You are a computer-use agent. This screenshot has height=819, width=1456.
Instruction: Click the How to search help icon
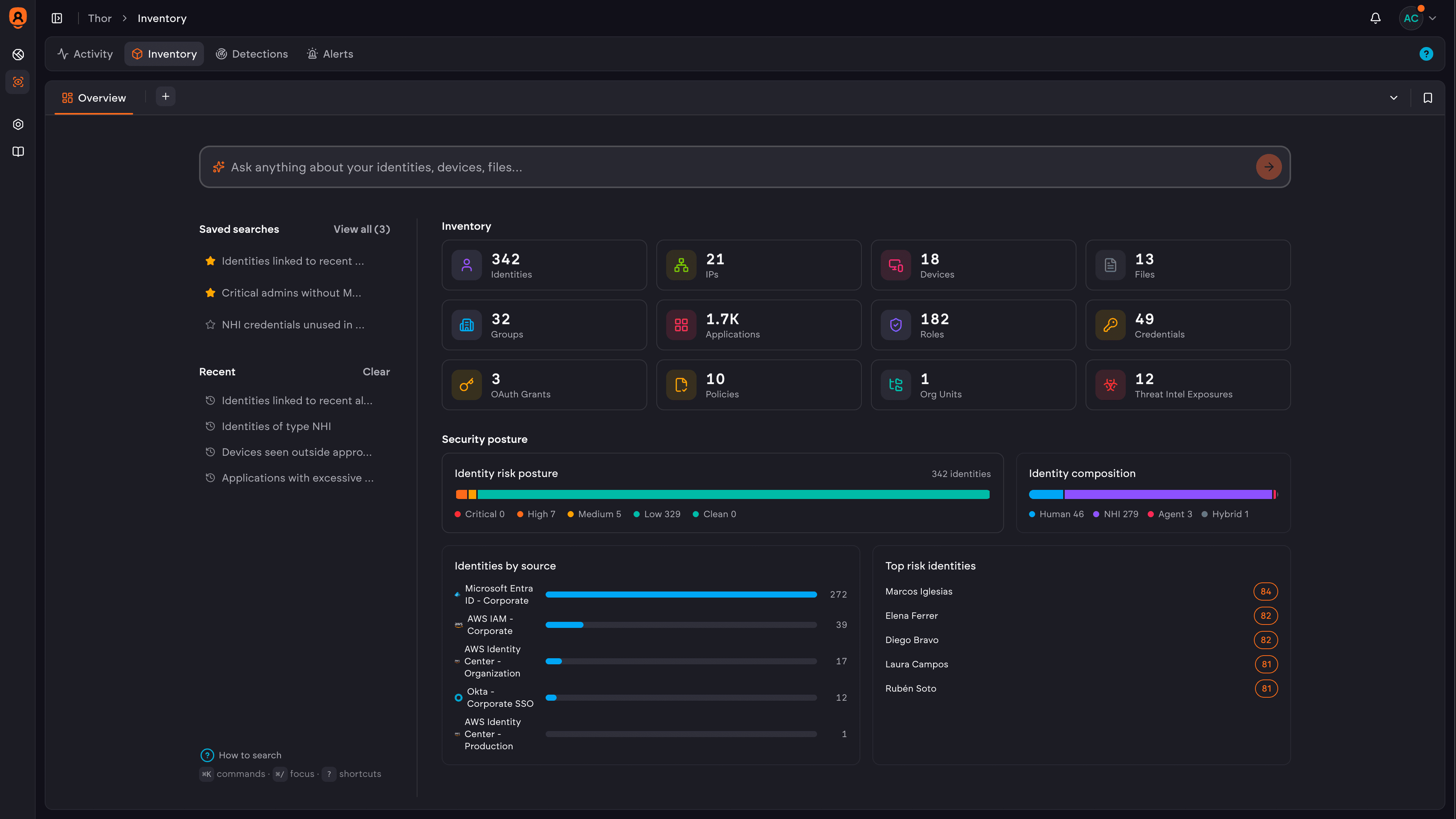click(207, 755)
